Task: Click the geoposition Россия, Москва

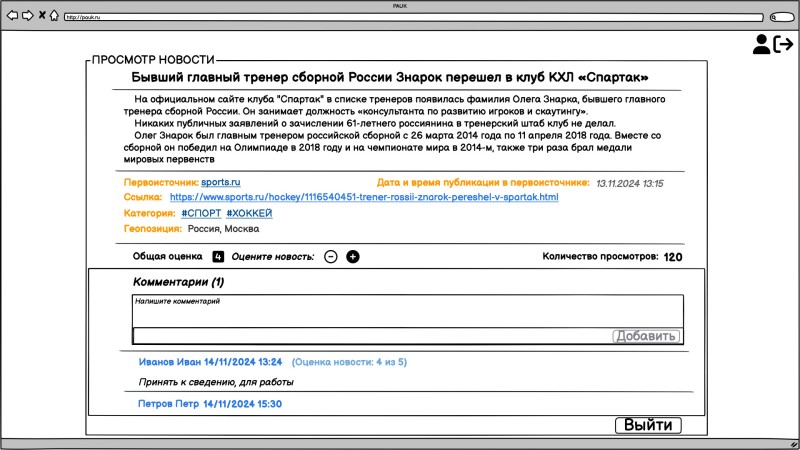Action: (223, 229)
